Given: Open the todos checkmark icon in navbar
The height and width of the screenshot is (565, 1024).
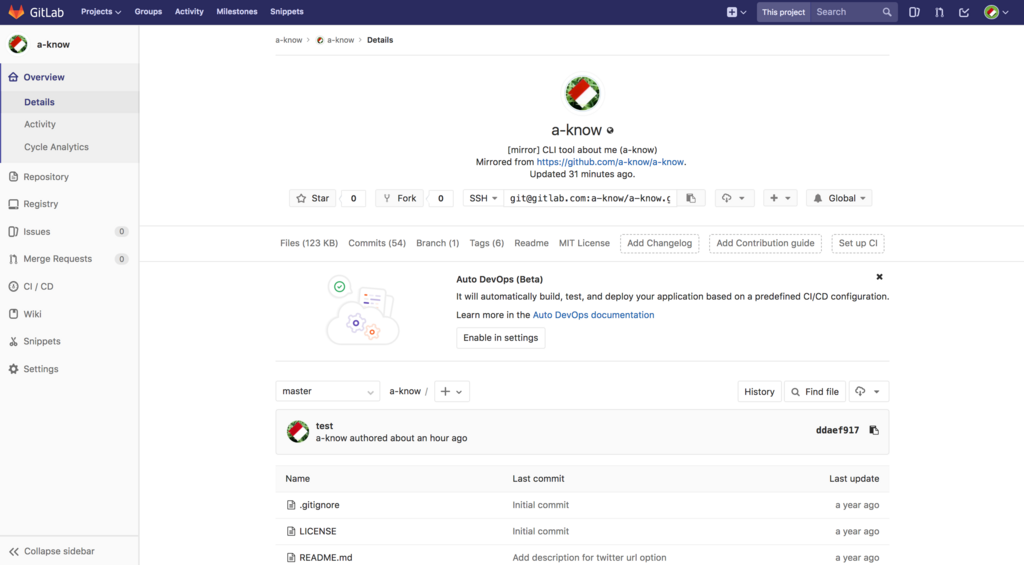Looking at the screenshot, I should click(964, 12).
